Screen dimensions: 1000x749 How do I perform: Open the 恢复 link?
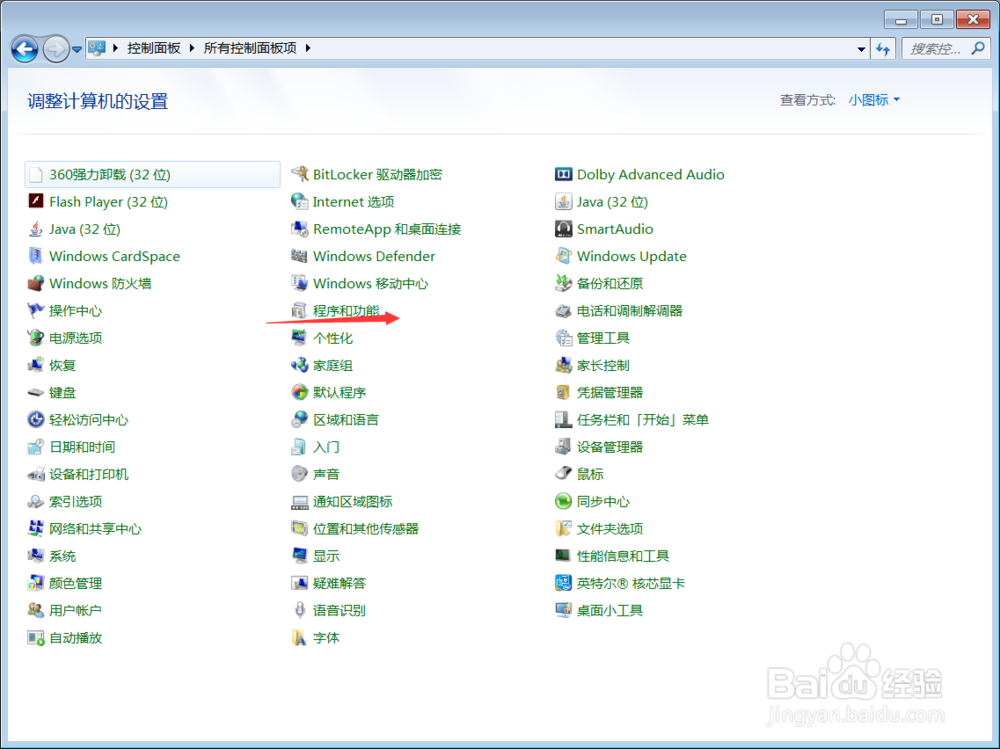(x=62, y=366)
